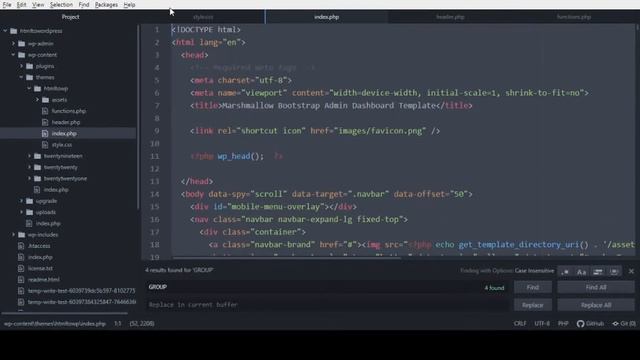This screenshot has height=360, width=640.
Task: Open the View menu
Action: [x=38, y=5]
